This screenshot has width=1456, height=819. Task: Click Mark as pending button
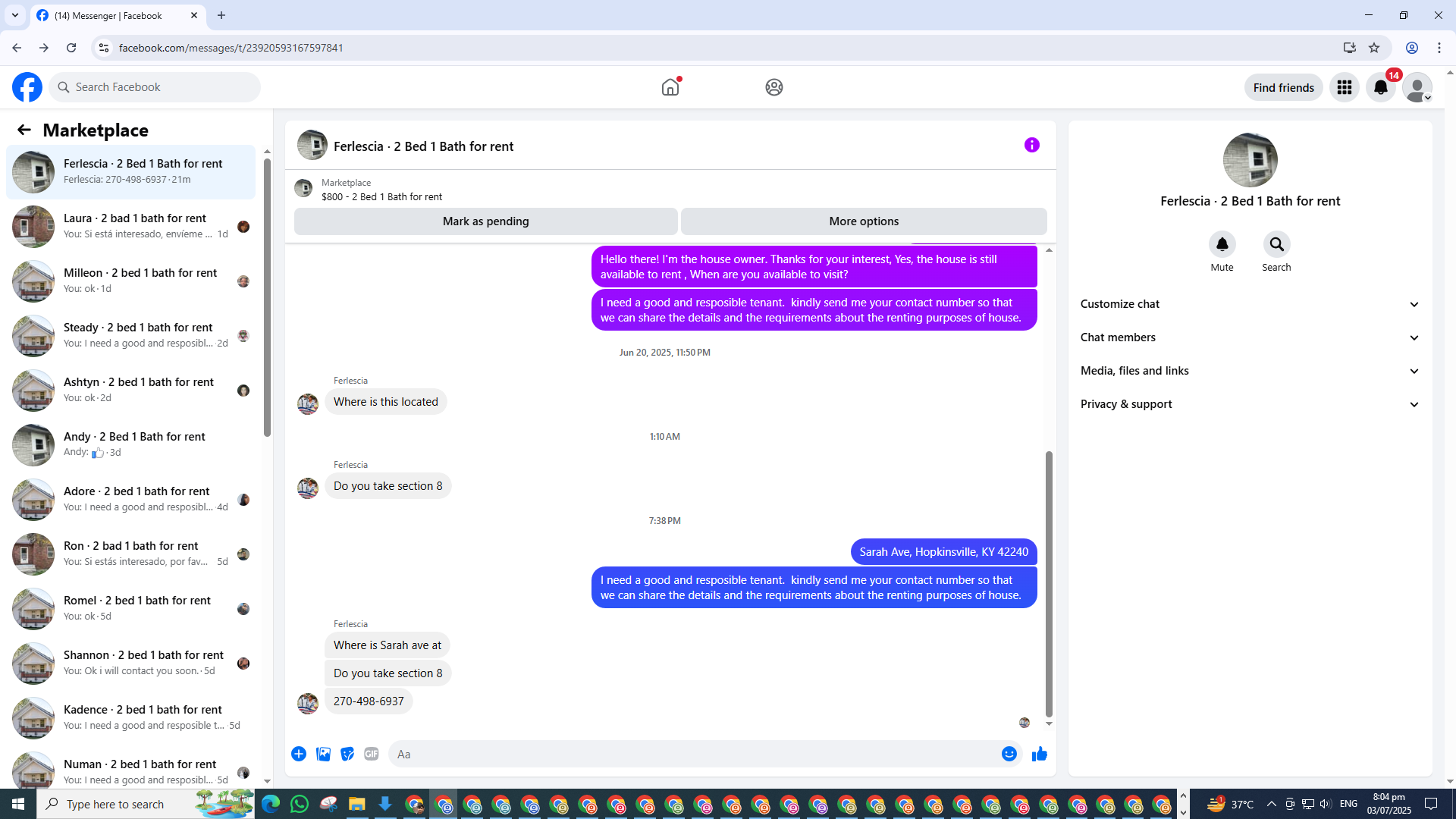click(485, 221)
